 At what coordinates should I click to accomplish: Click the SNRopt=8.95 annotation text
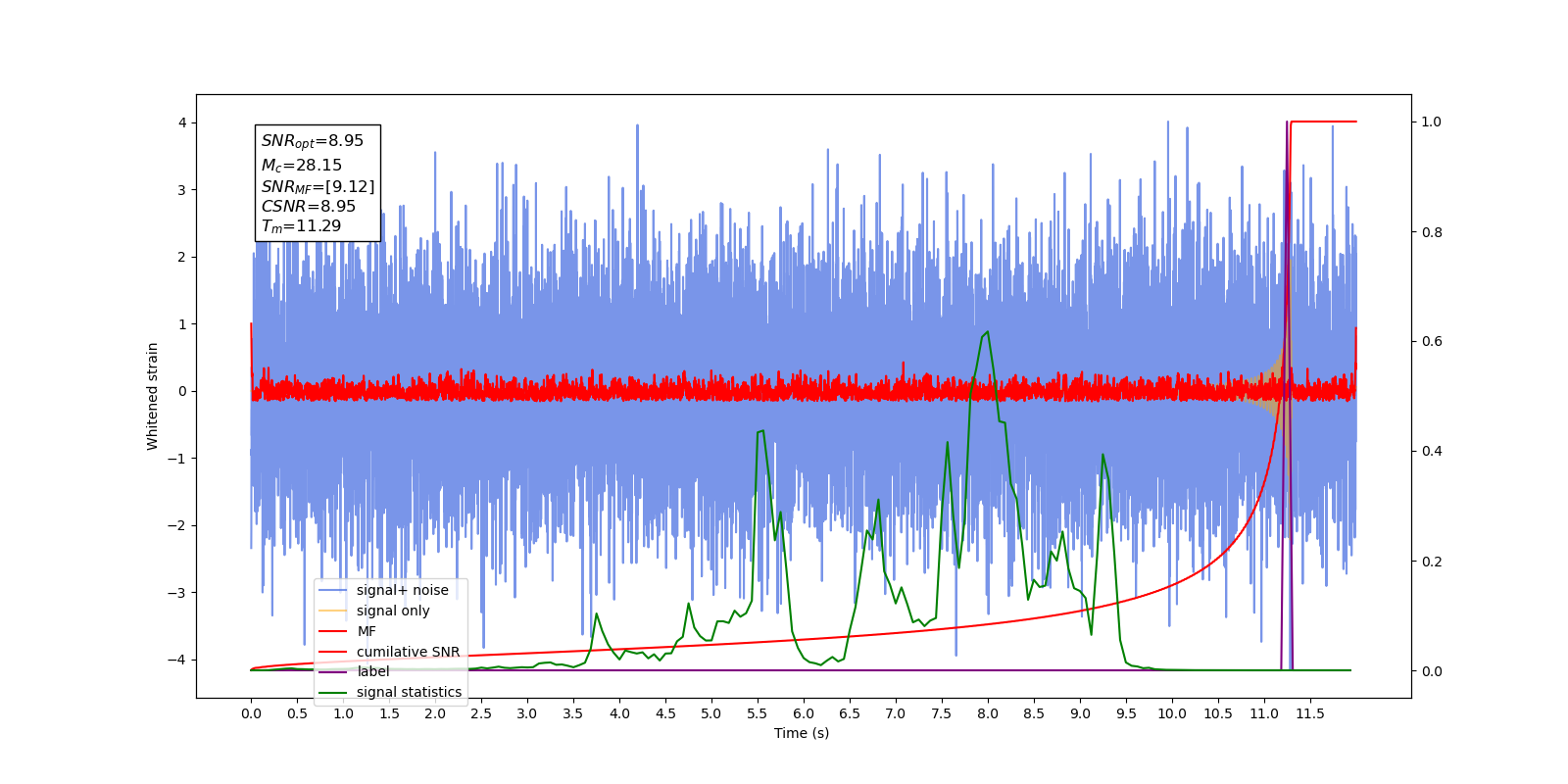coord(313,141)
